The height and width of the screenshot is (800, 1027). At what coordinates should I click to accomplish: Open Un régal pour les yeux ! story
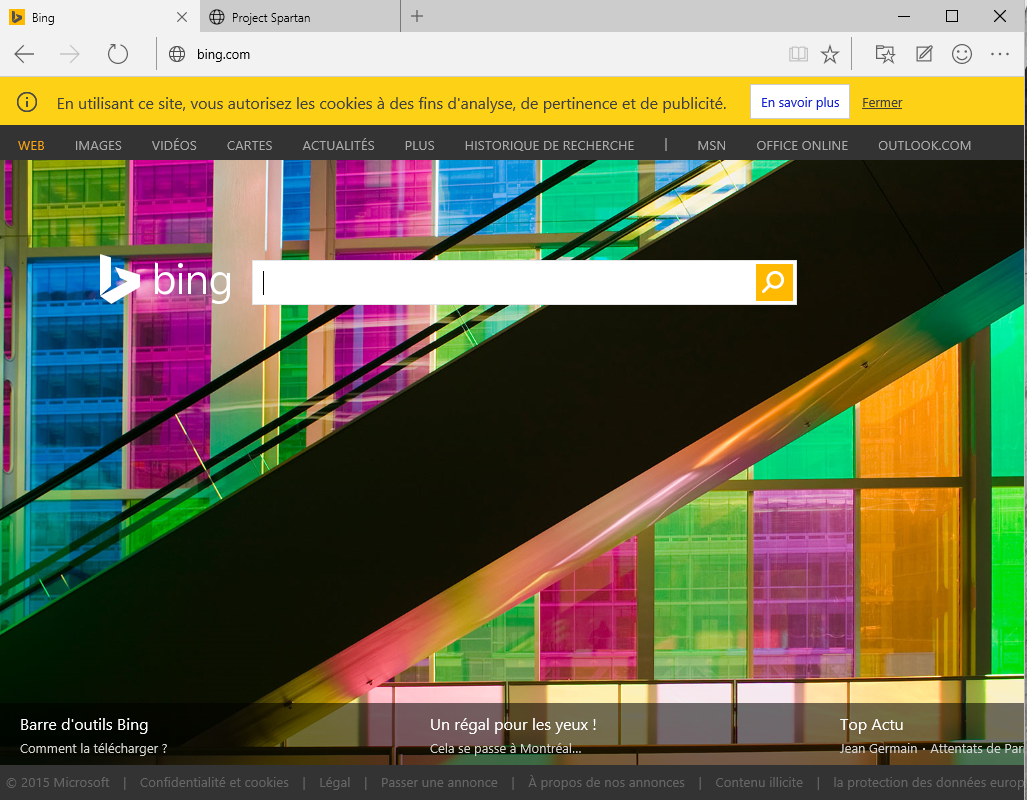tap(513, 725)
